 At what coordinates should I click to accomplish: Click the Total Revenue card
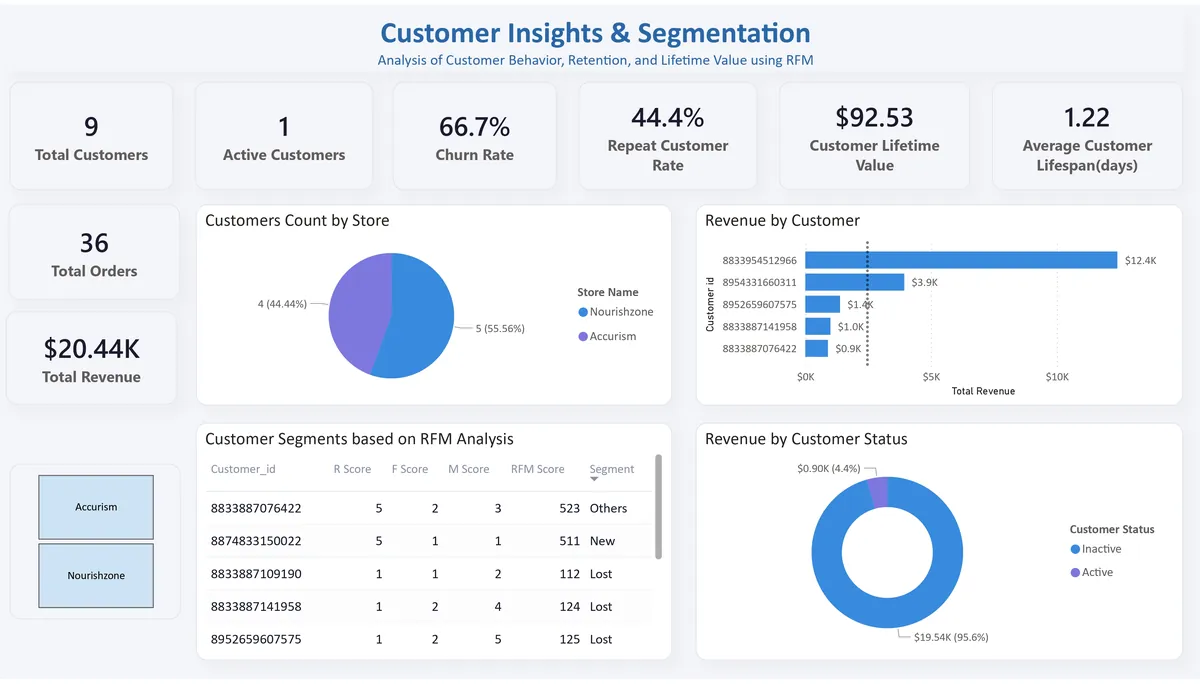[x=91, y=358]
